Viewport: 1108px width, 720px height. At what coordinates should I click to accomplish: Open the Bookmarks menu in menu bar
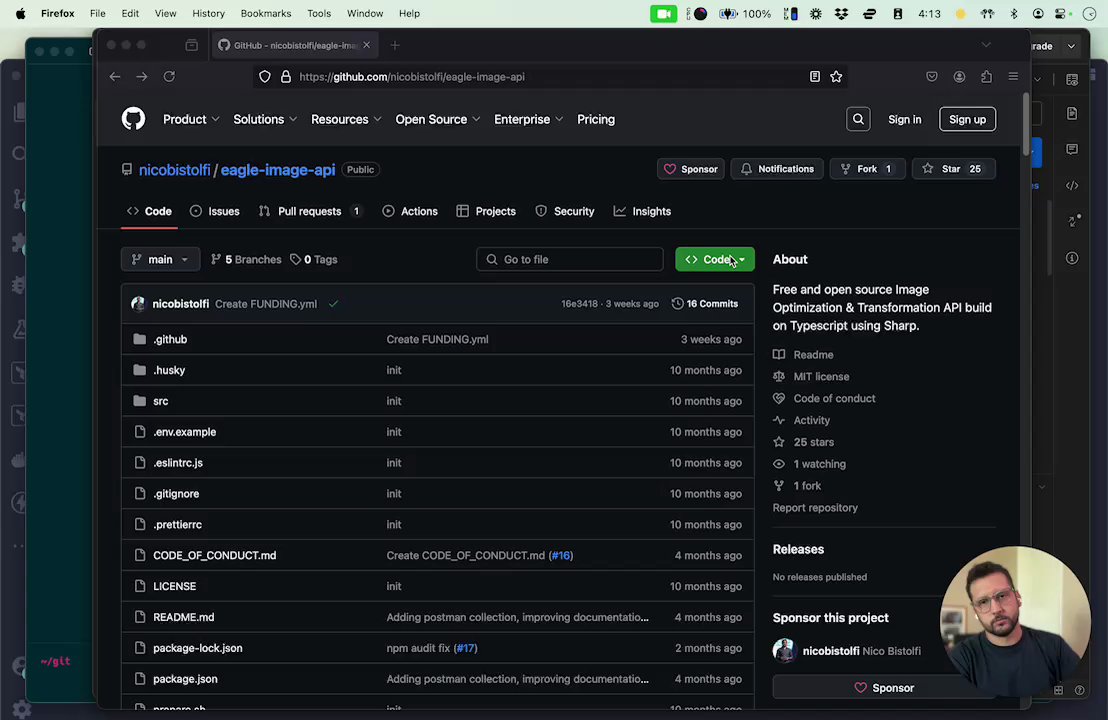tap(266, 13)
